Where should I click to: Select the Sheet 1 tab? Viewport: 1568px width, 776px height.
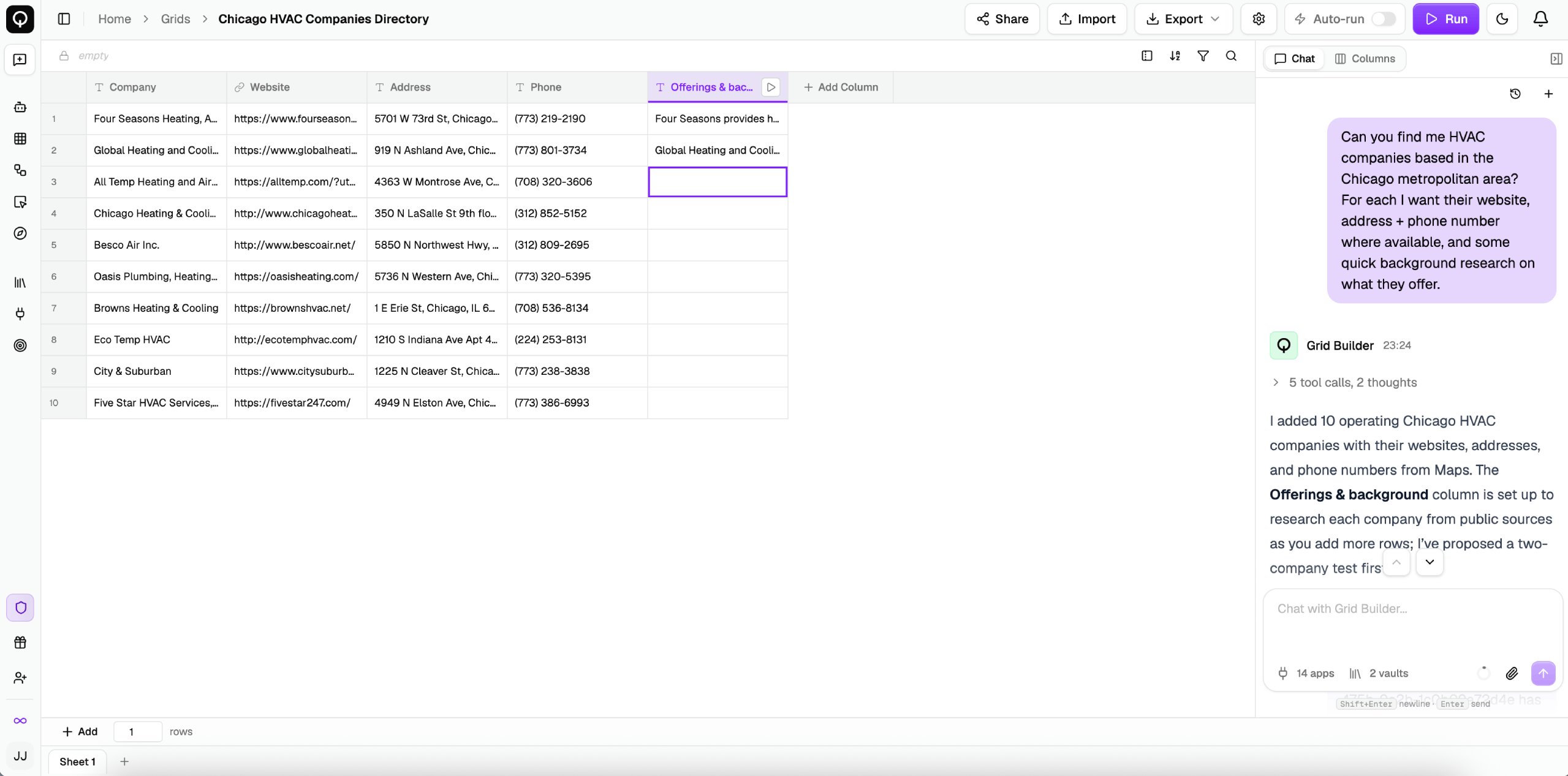coord(77,761)
